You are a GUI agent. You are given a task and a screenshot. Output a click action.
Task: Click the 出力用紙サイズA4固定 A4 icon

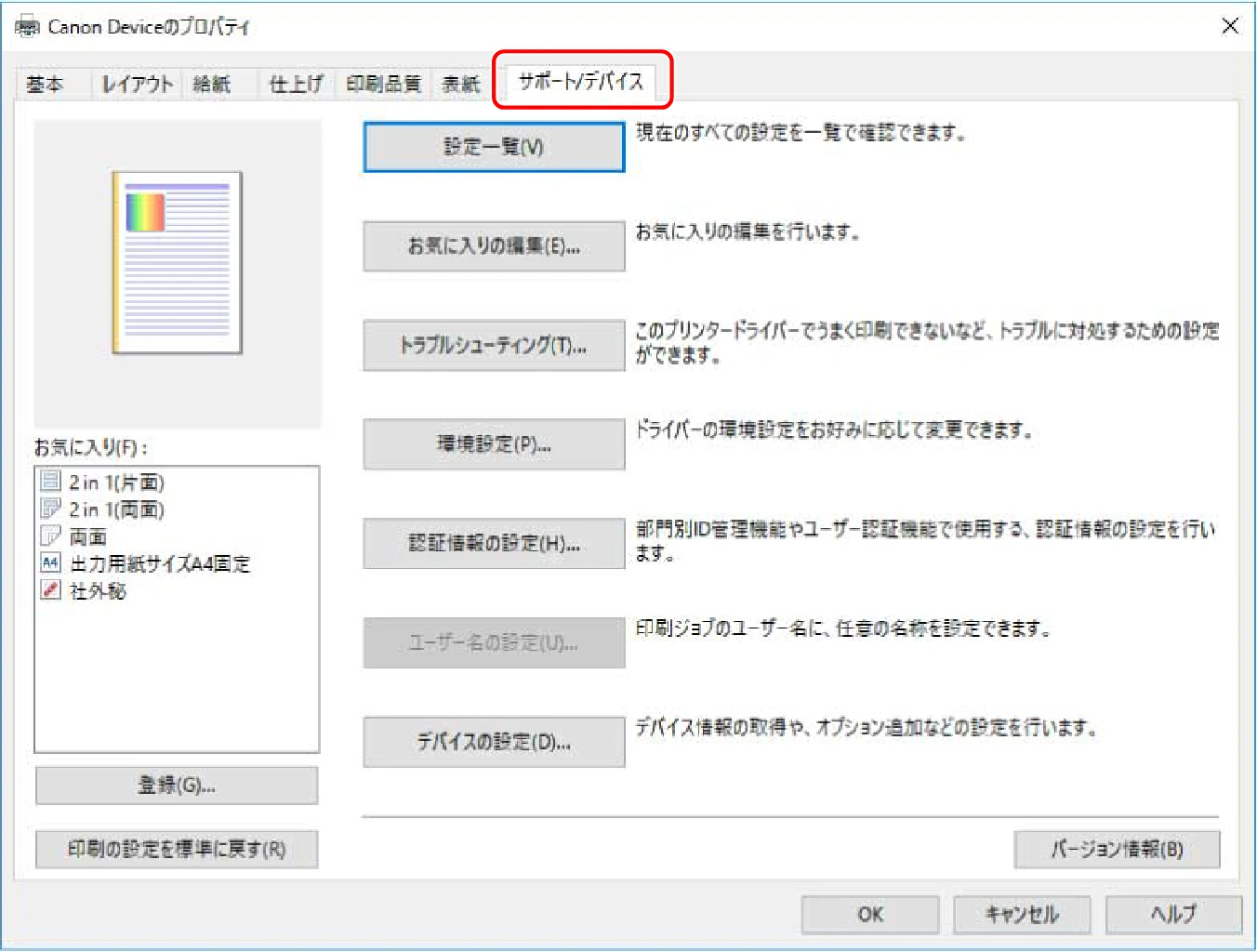coord(51,562)
